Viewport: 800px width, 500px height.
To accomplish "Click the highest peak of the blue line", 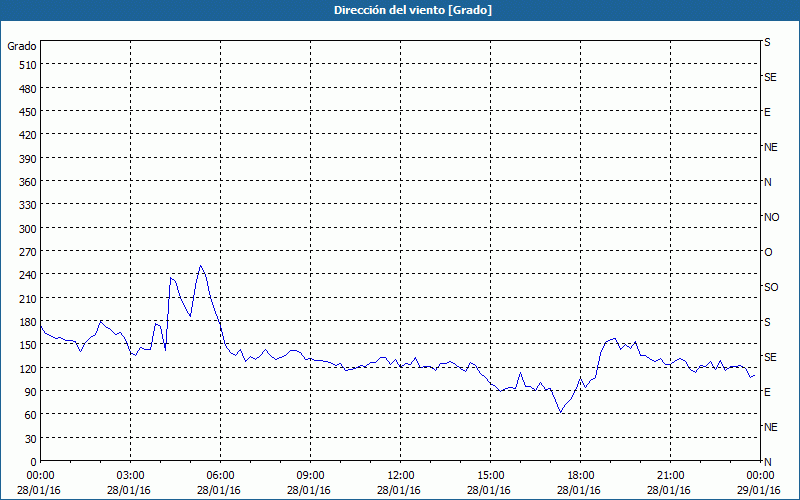I will point(201,266).
